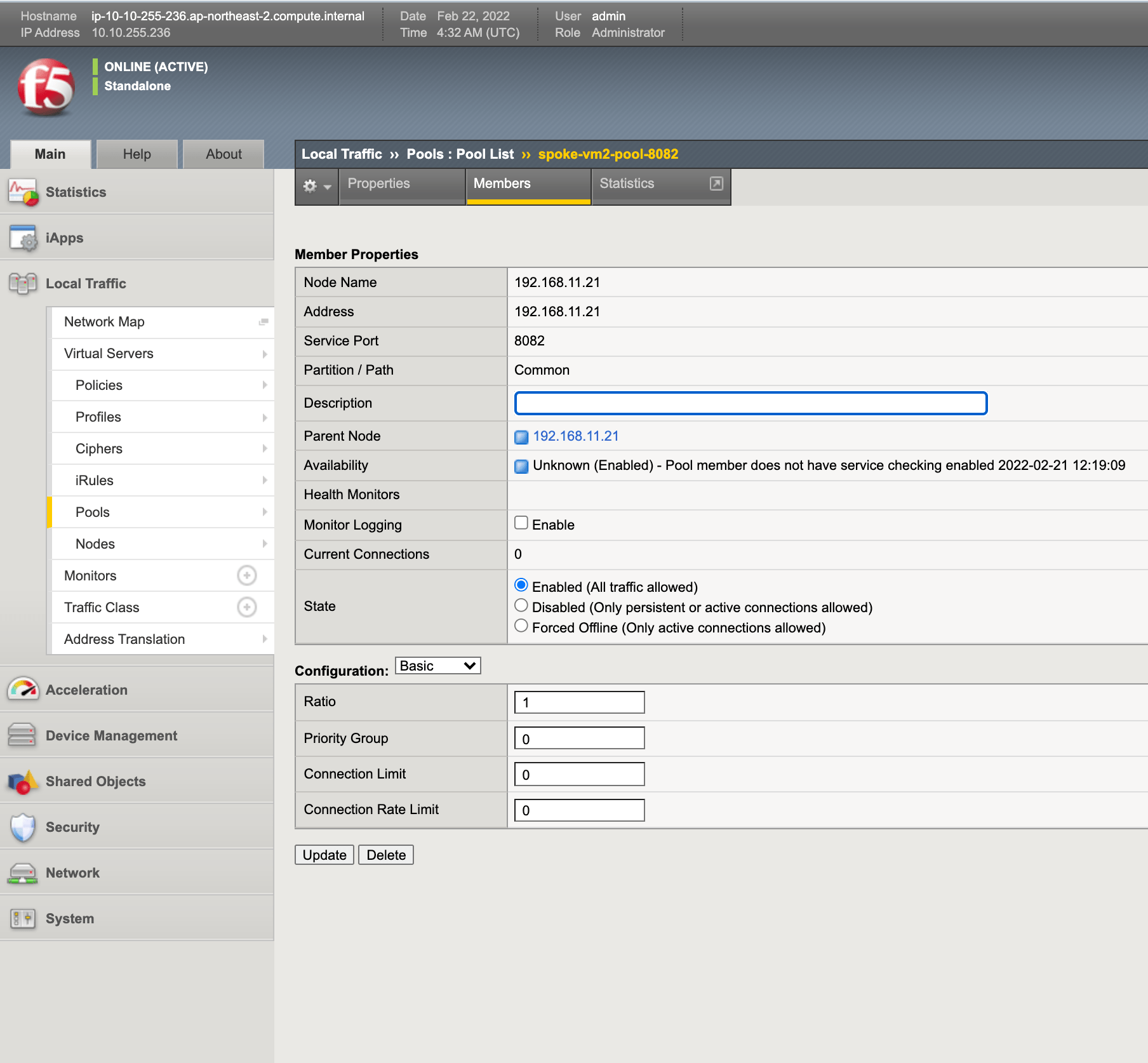Create Traffic Class with plus icon
Screen dimensions: 1148x1063
point(247,607)
